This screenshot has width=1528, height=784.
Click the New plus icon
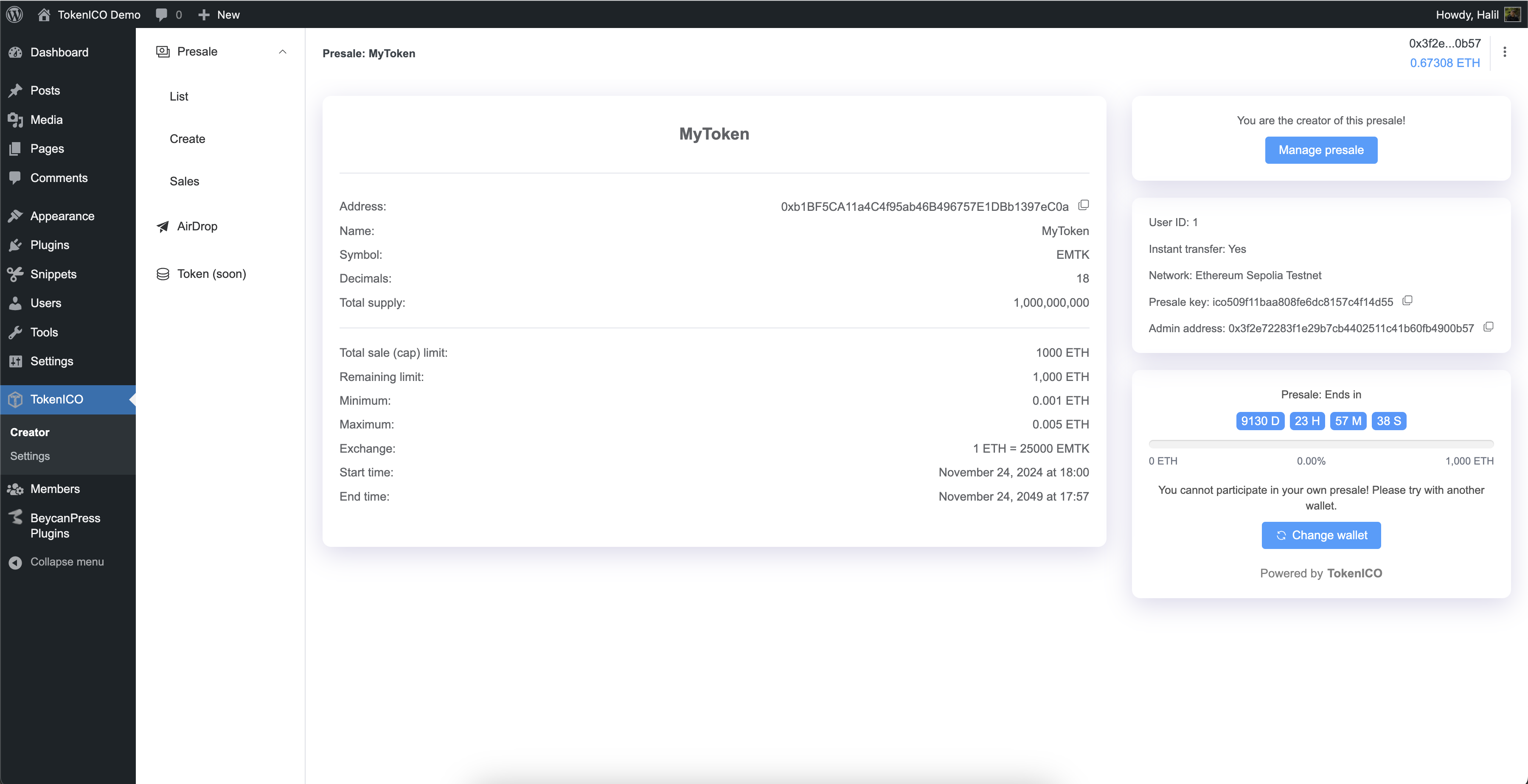pos(203,15)
